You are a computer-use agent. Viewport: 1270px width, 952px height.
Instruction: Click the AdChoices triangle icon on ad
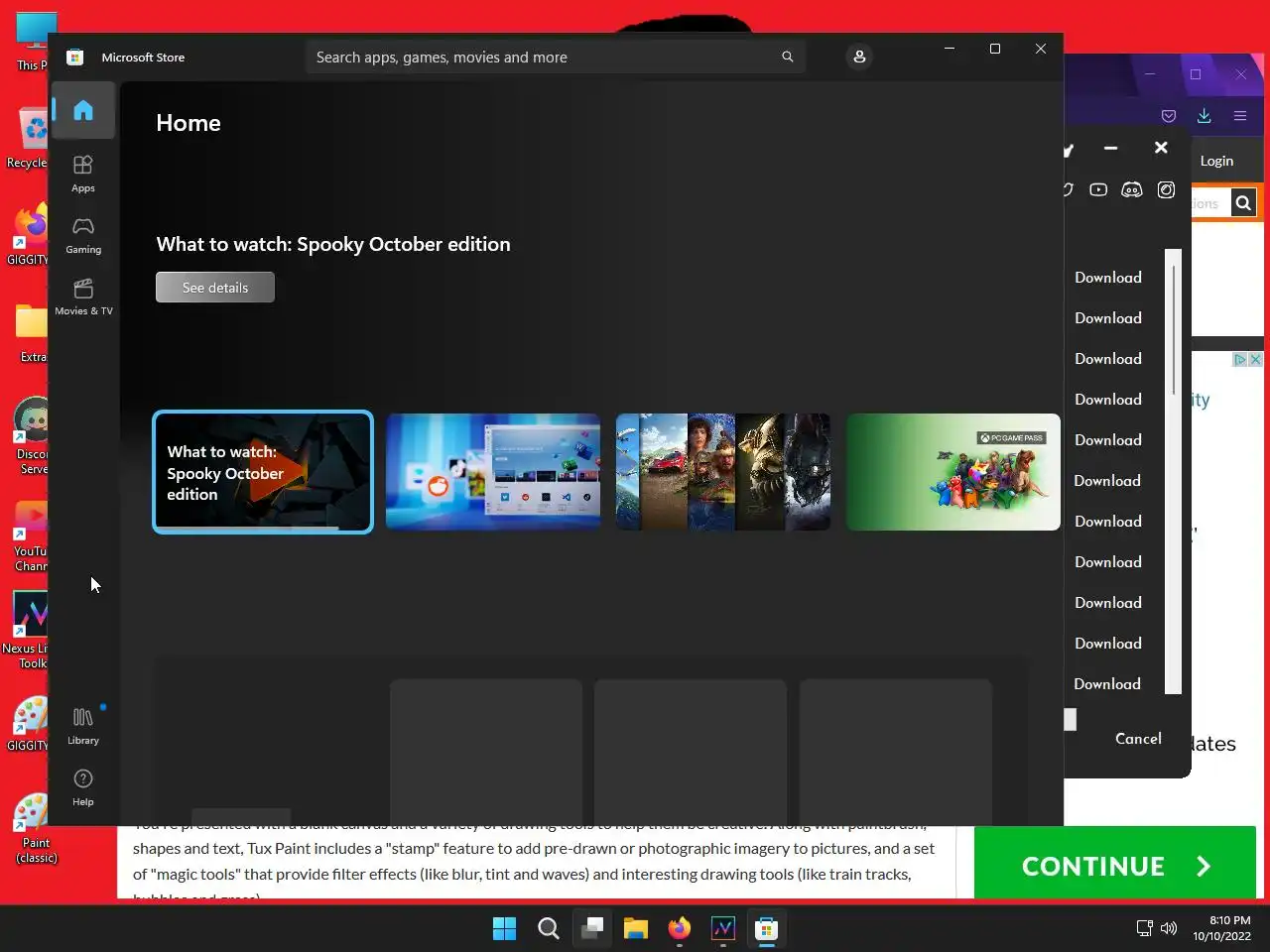(x=1239, y=359)
